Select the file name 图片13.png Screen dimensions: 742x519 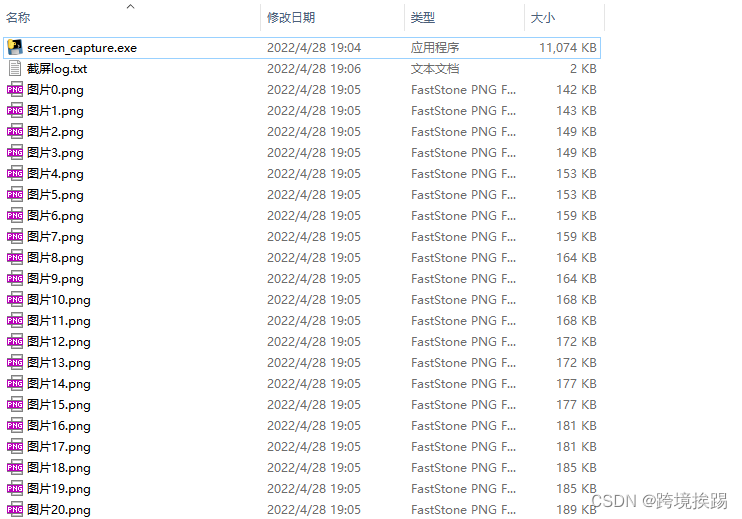coord(59,363)
